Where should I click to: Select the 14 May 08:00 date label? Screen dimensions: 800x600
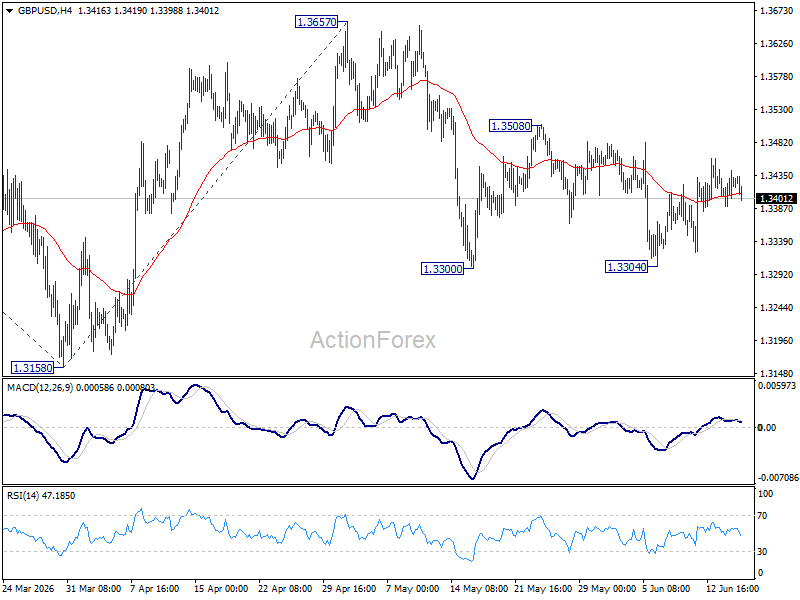(x=478, y=588)
